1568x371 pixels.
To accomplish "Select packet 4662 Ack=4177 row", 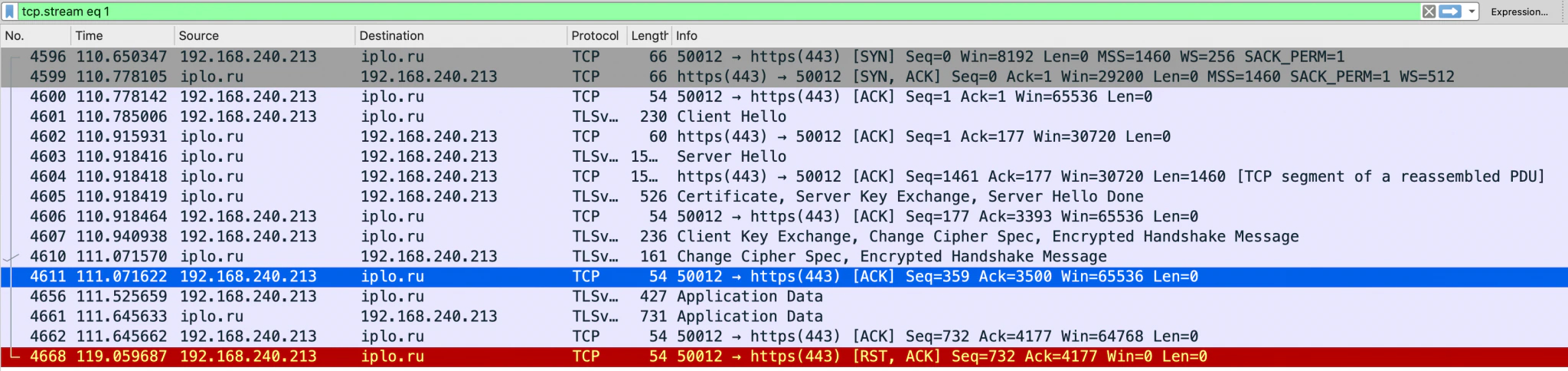I will click(x=784, y=337).
